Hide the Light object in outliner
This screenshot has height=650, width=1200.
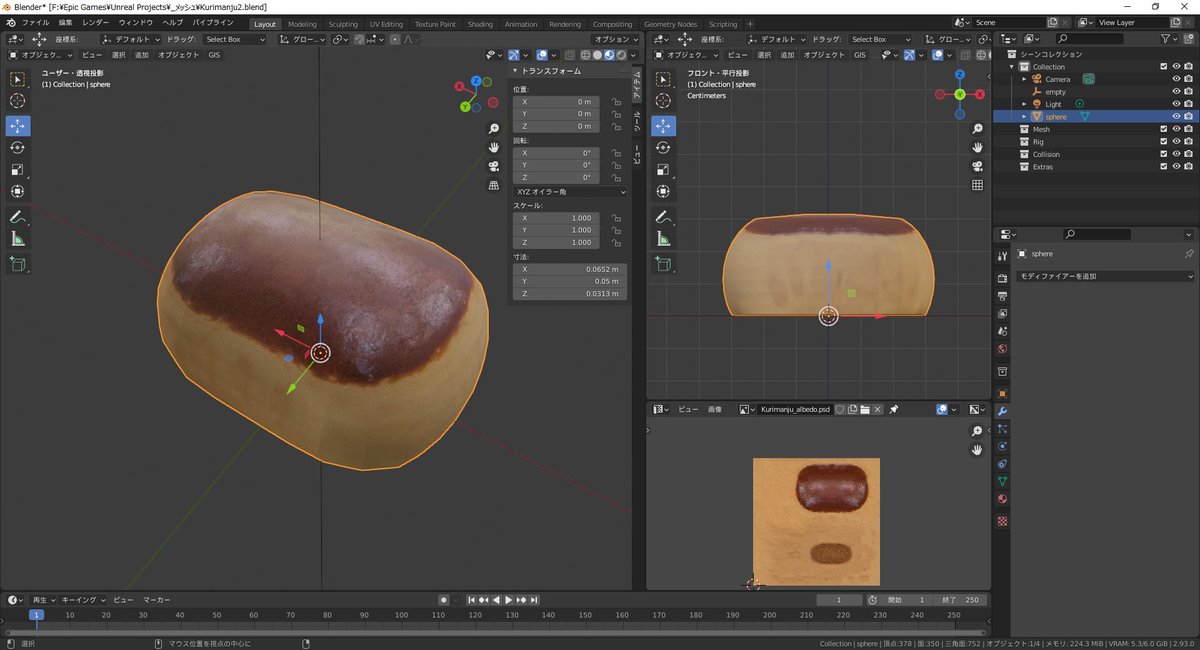[x=1176, y=104]
